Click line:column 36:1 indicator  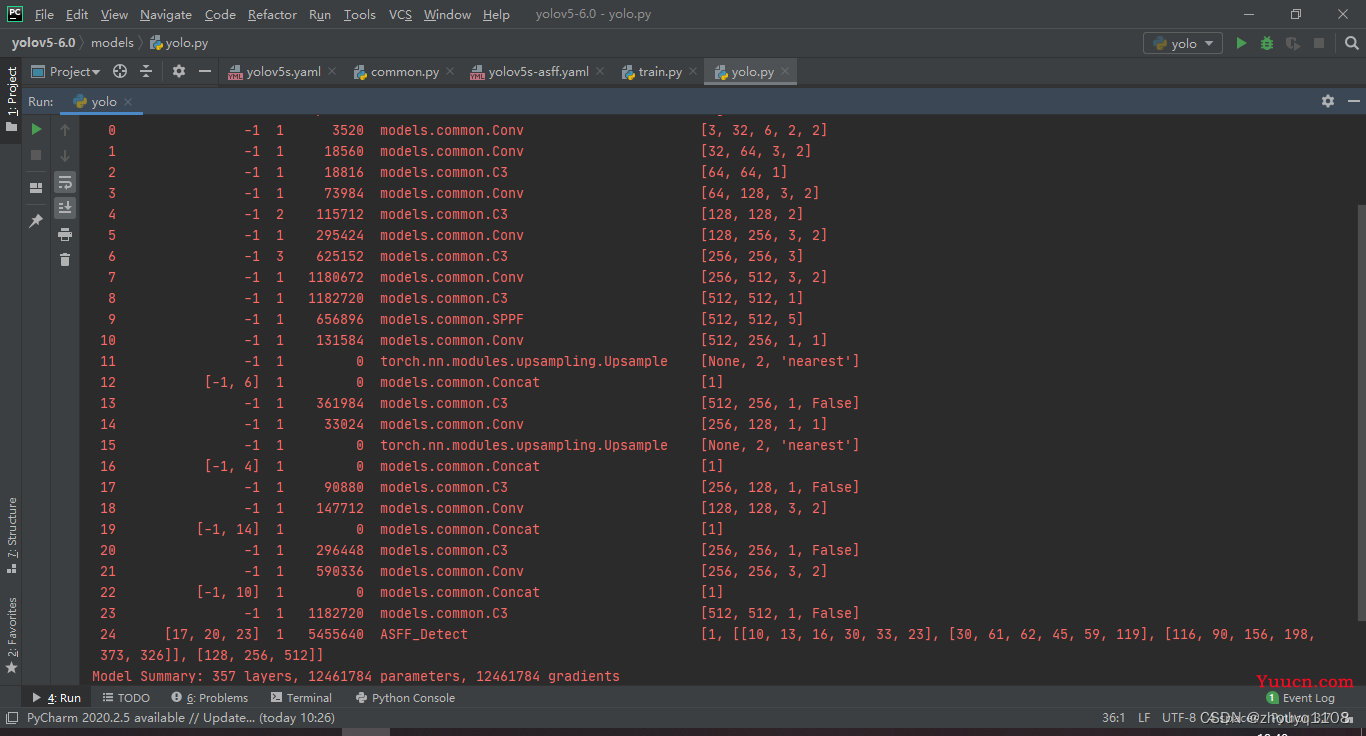1113,718
